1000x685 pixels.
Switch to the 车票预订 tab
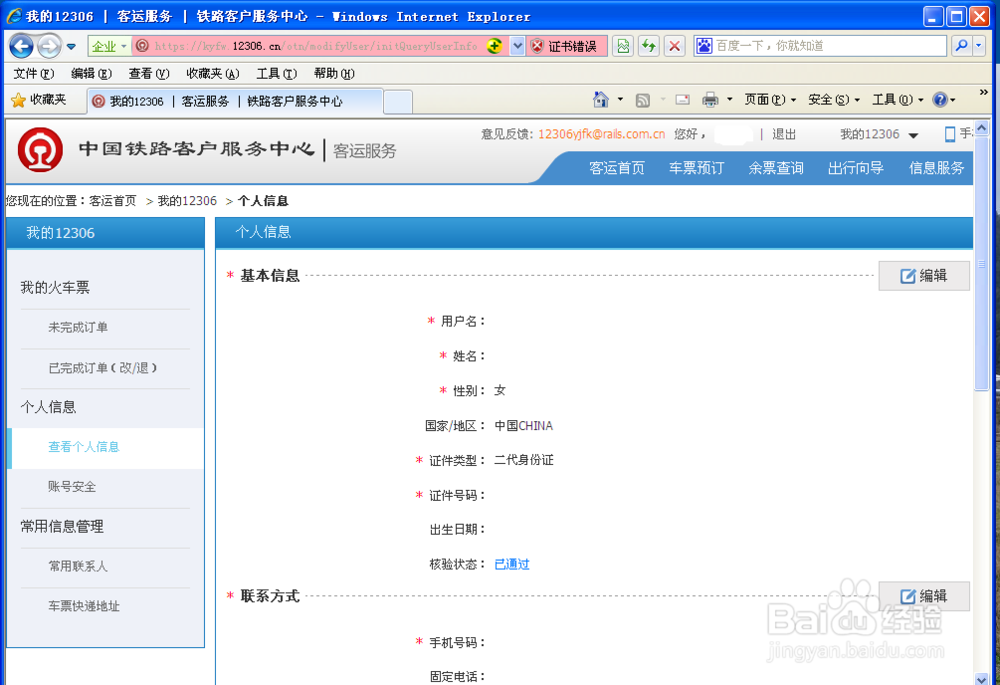pos(695,168)
